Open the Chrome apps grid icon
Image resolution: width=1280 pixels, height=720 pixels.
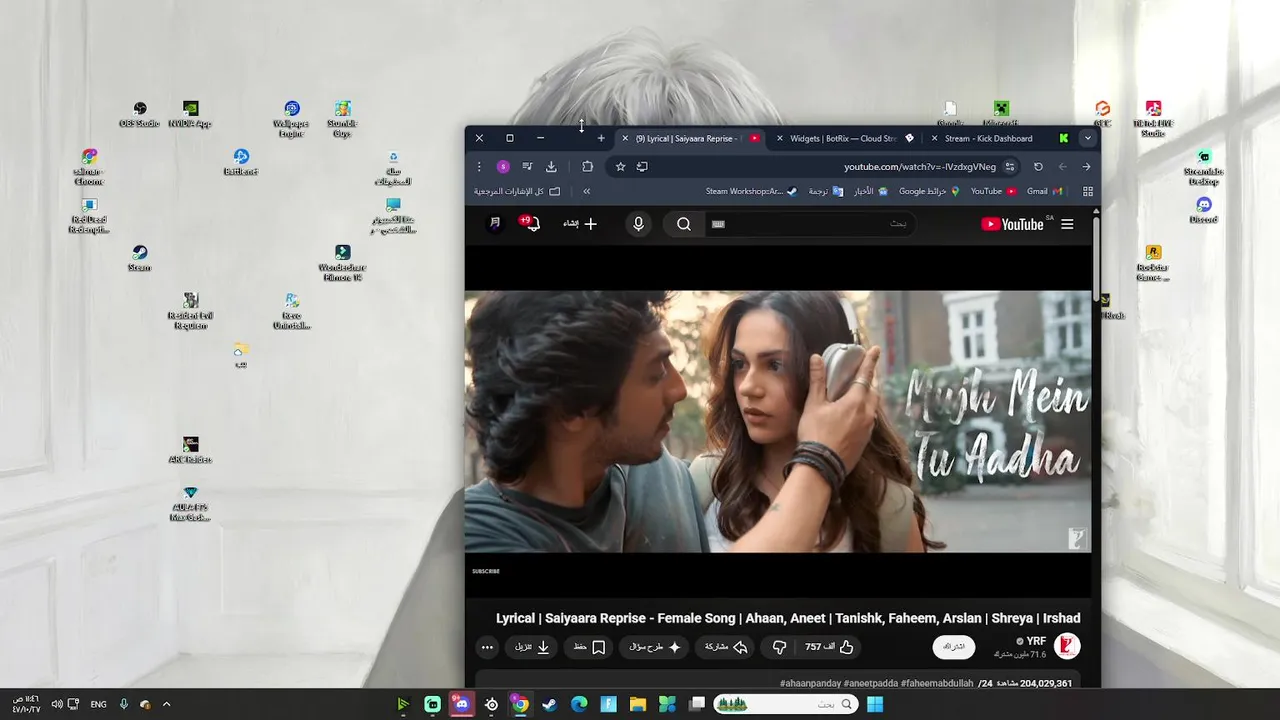pos(1088,191)
